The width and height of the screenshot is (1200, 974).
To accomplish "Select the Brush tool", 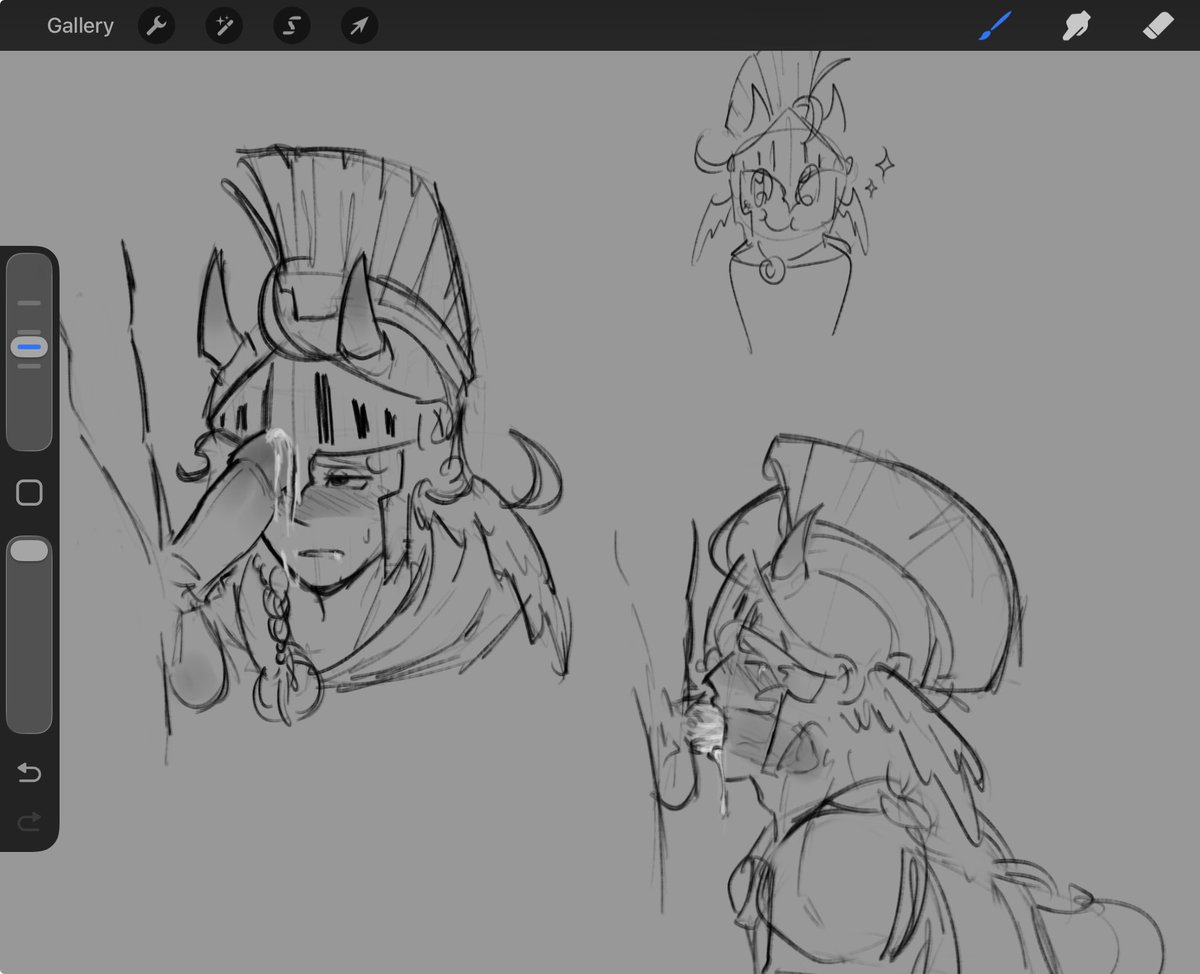I will coord(995,26).
